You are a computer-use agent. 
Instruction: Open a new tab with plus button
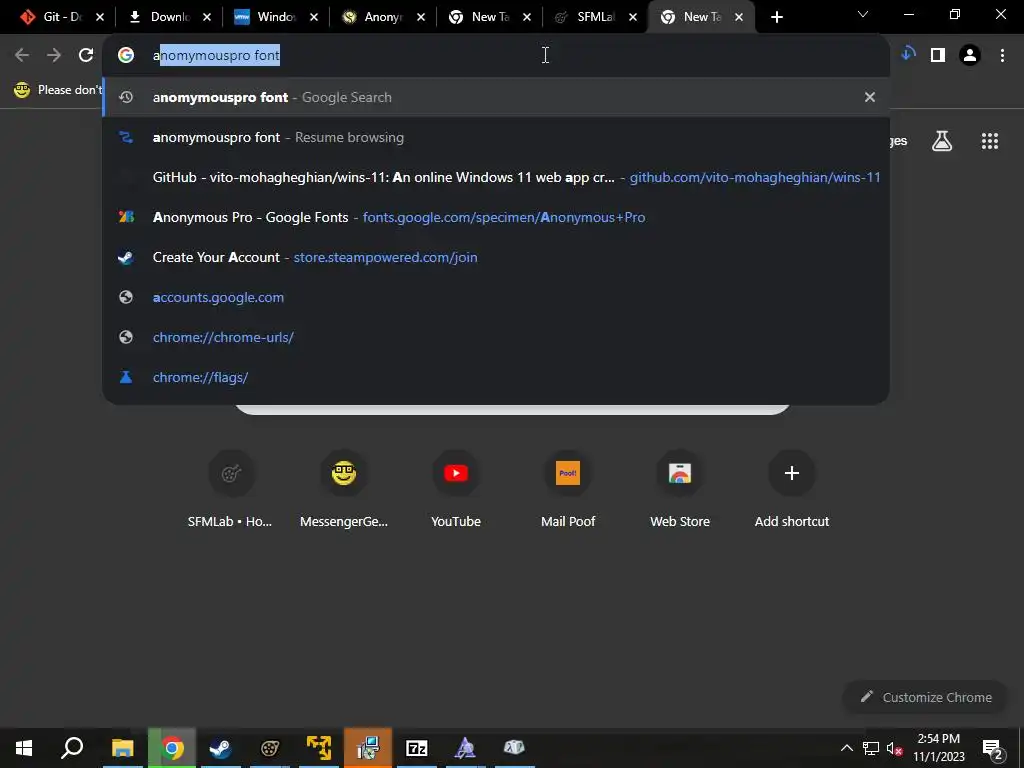tap(776, 17)
